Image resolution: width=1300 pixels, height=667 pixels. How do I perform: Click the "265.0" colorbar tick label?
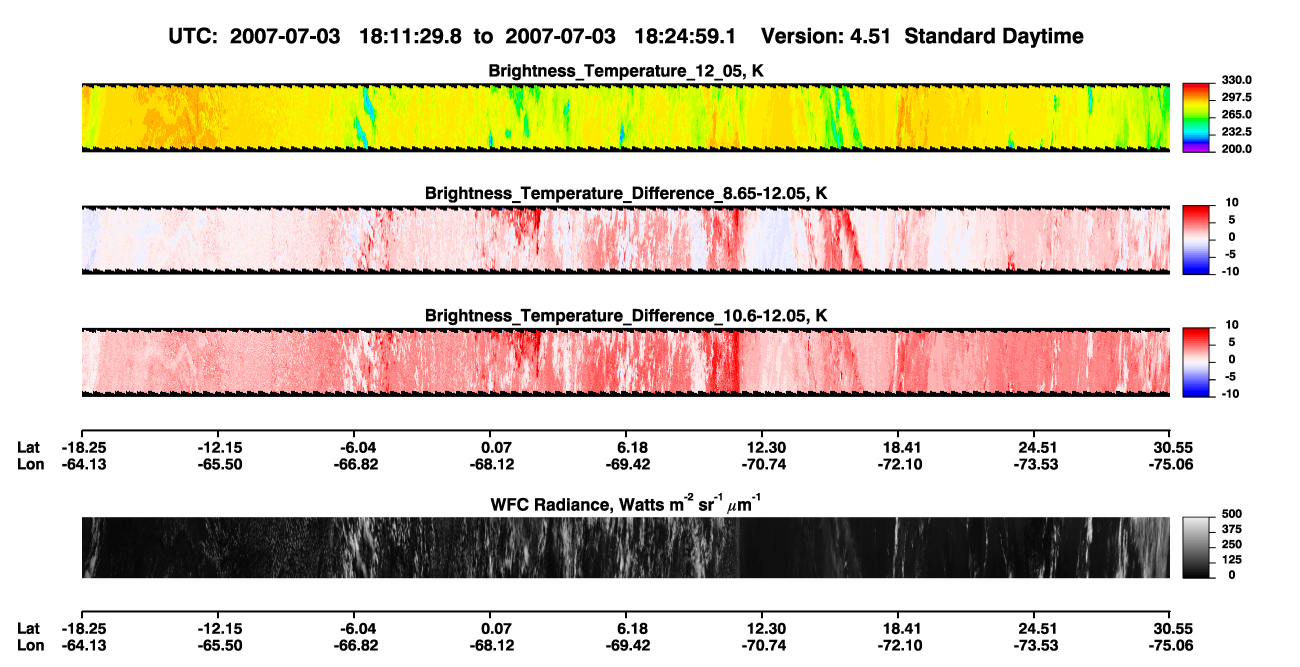pyautogui.click(x=1235, y=114)
